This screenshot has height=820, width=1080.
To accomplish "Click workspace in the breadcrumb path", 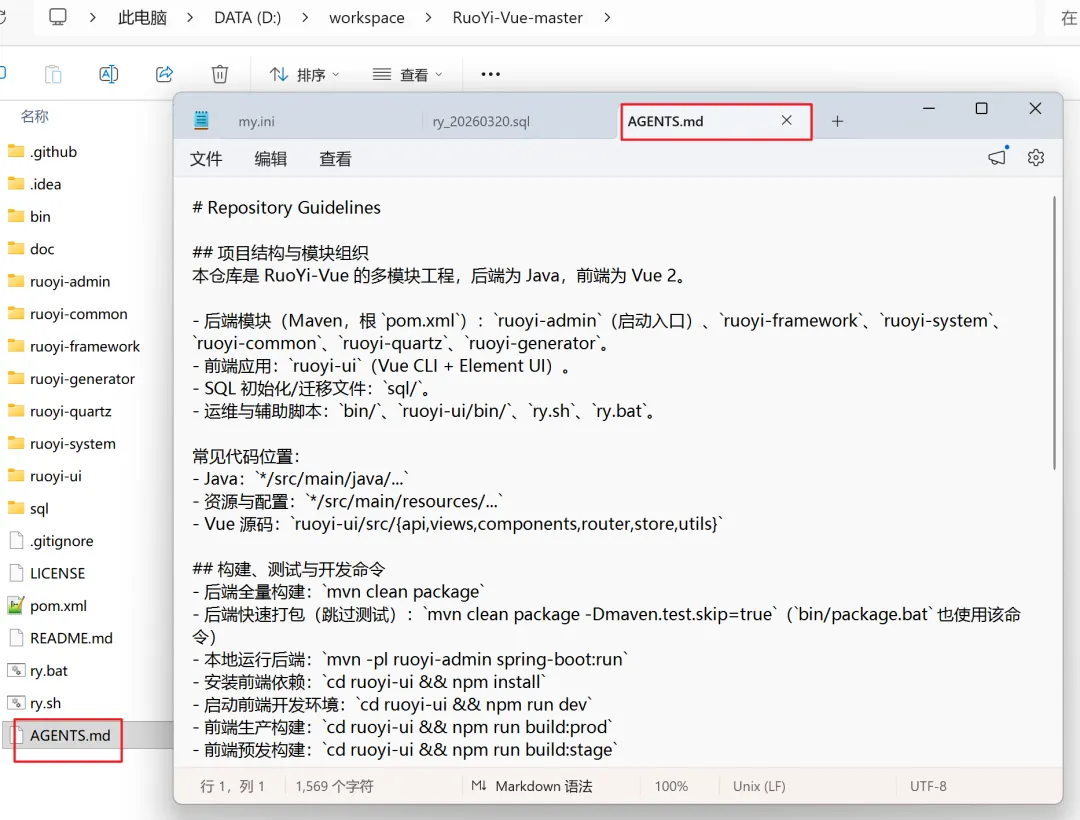I will point(366,17).
